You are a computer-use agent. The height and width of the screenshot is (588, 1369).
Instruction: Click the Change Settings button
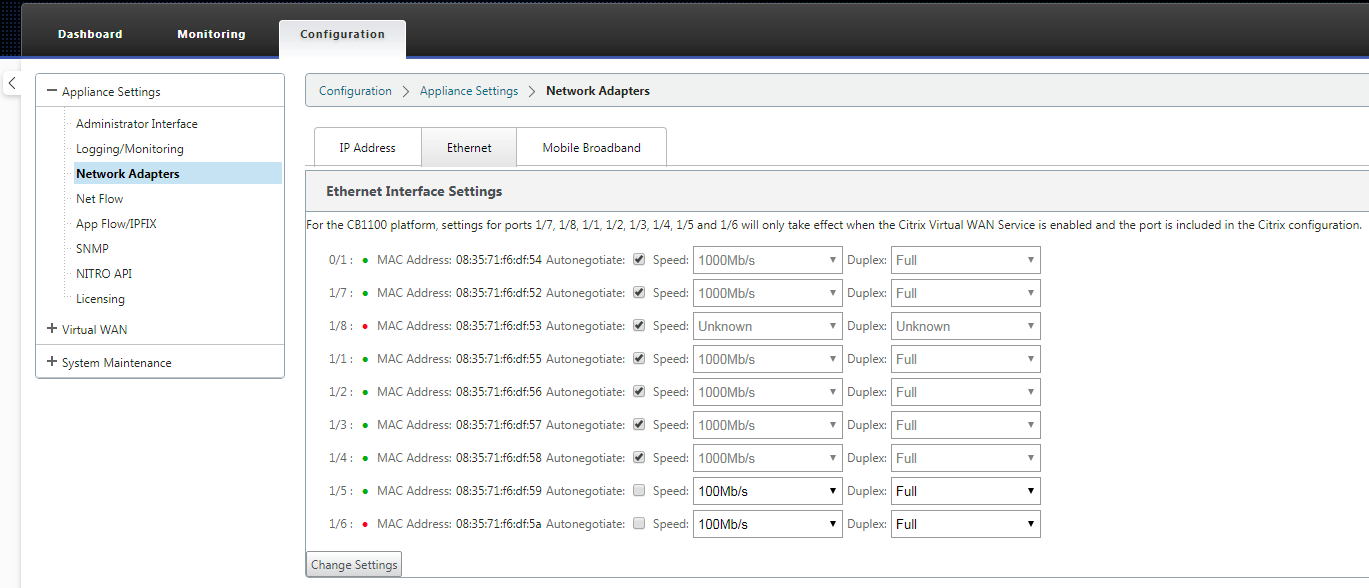(x=354, y=564)
